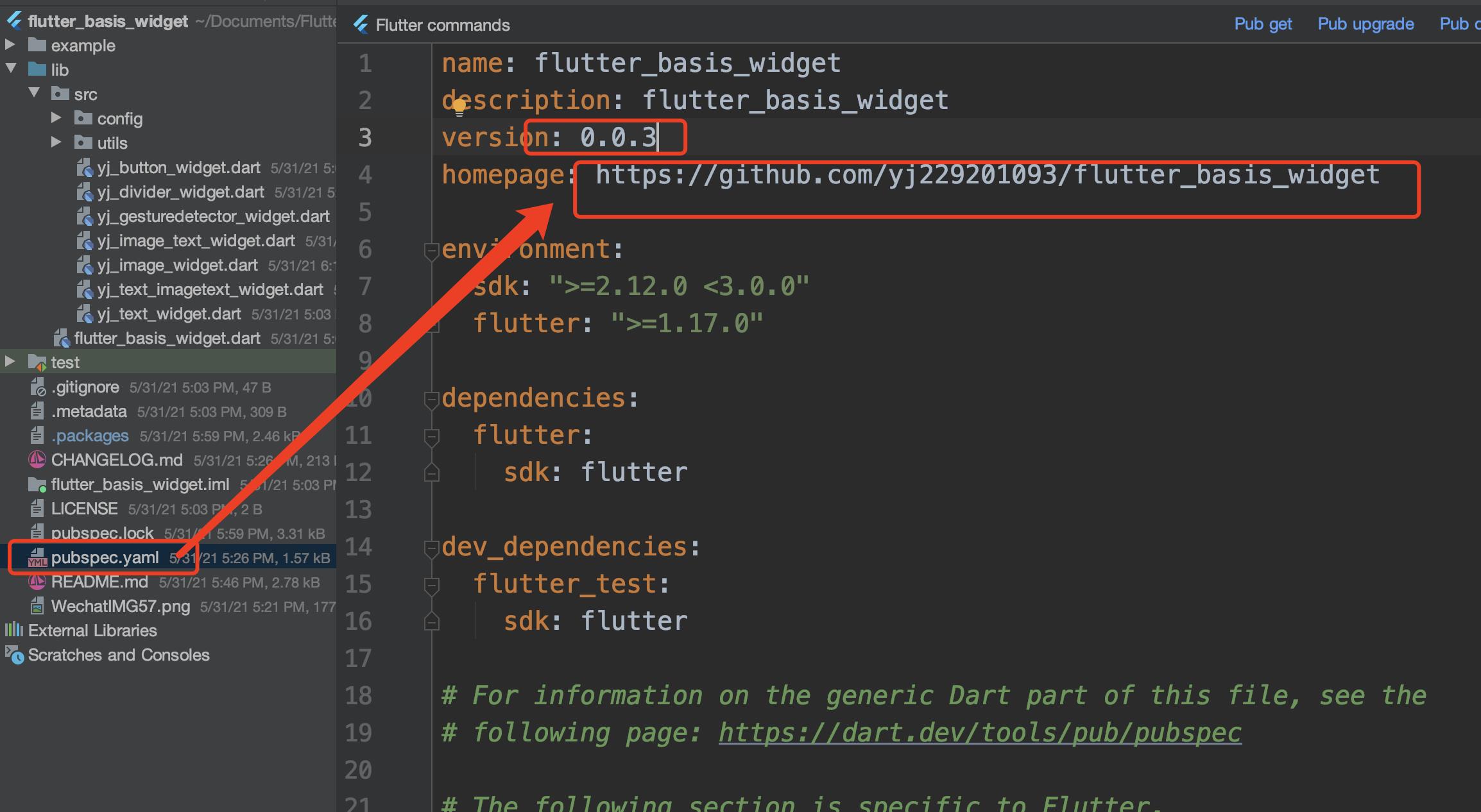
Task: Click the flutter constraint ">=1.17.0"
Action: click(687, 323)
